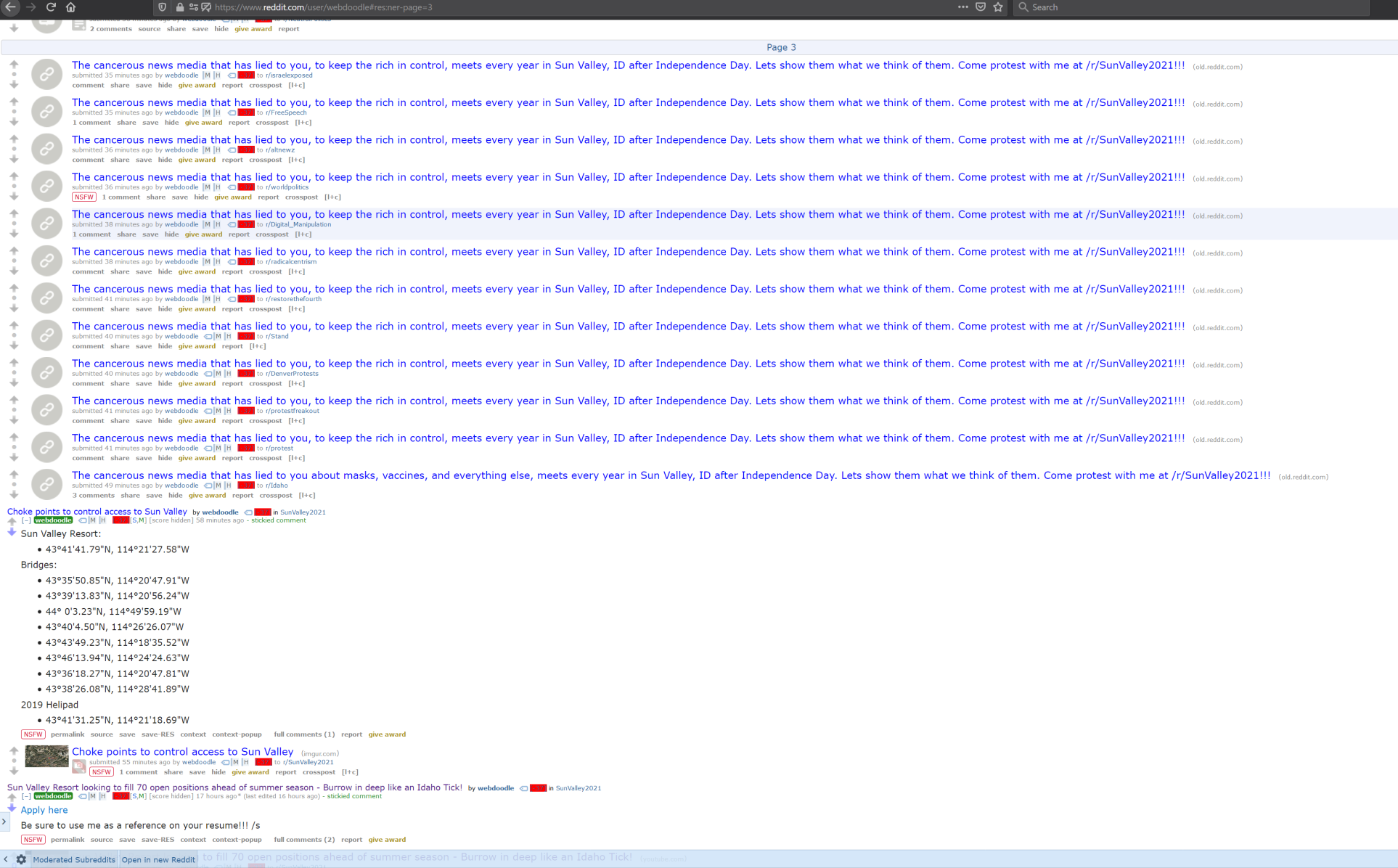The width and height of the screenshot is (1398, 868).
Task: Collapse the Sun Valley Resort coordinates comment with [–]
Action: pyautogui.click(x=26, y=520)
